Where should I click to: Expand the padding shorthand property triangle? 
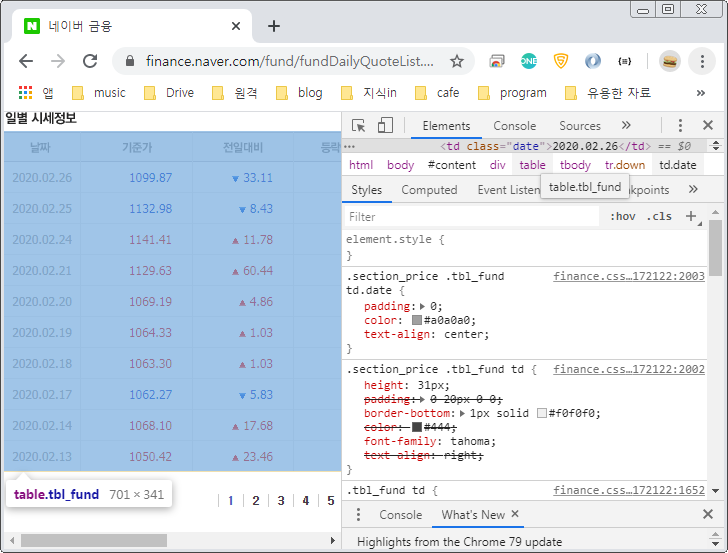coord(421,306)
